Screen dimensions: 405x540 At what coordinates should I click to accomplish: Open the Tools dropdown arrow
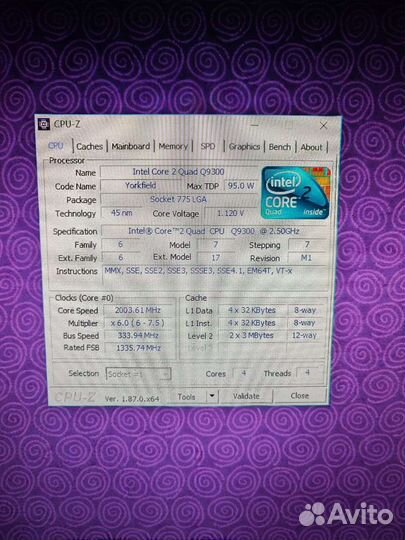(212, 396)
